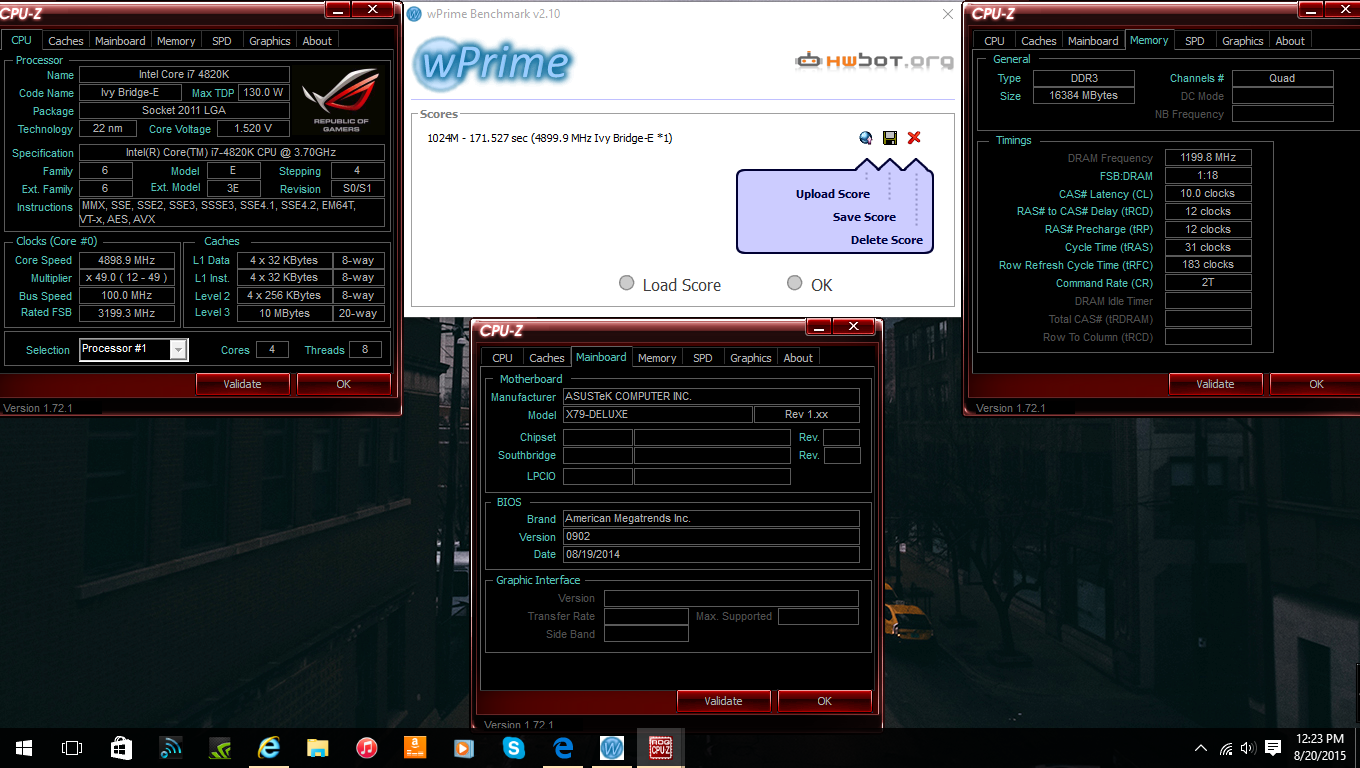The height and width of the screenshot is (768, 1360).
Task: Open Graphics tab in the CPU-Z processor window
Action: 270,41
